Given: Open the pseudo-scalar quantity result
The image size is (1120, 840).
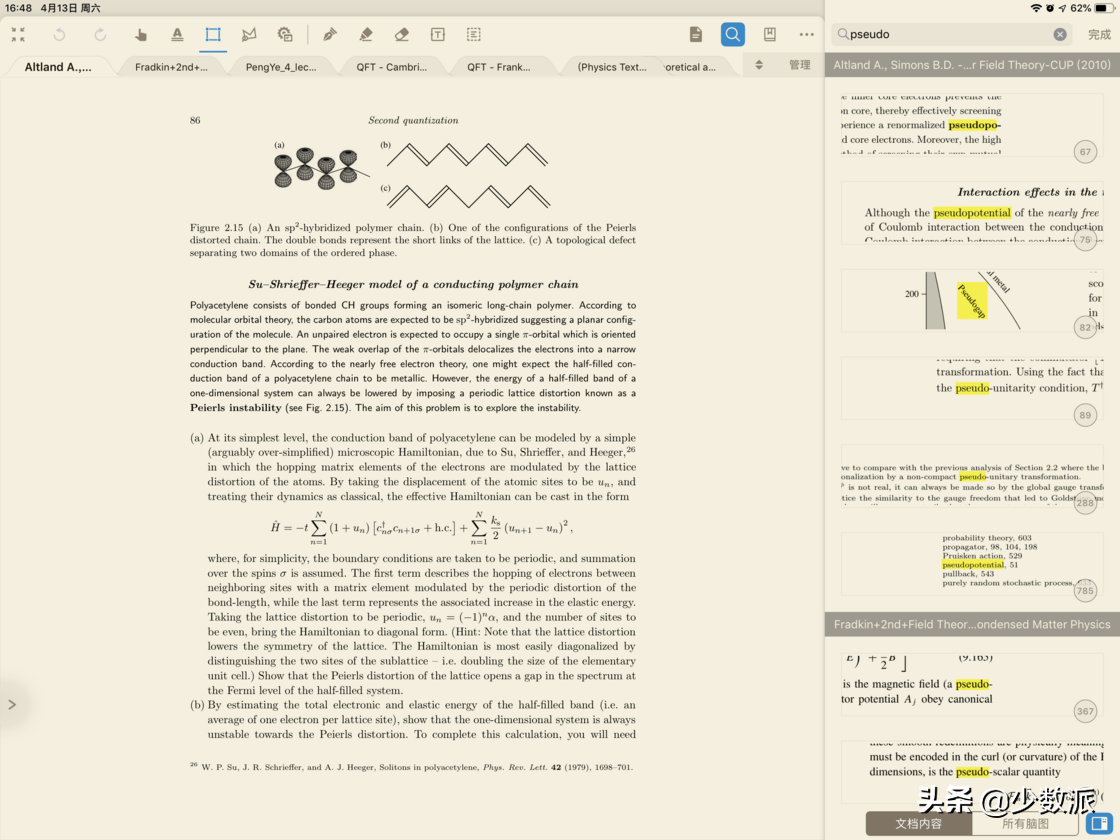Looking at the screenshot, I should (971, 771).
